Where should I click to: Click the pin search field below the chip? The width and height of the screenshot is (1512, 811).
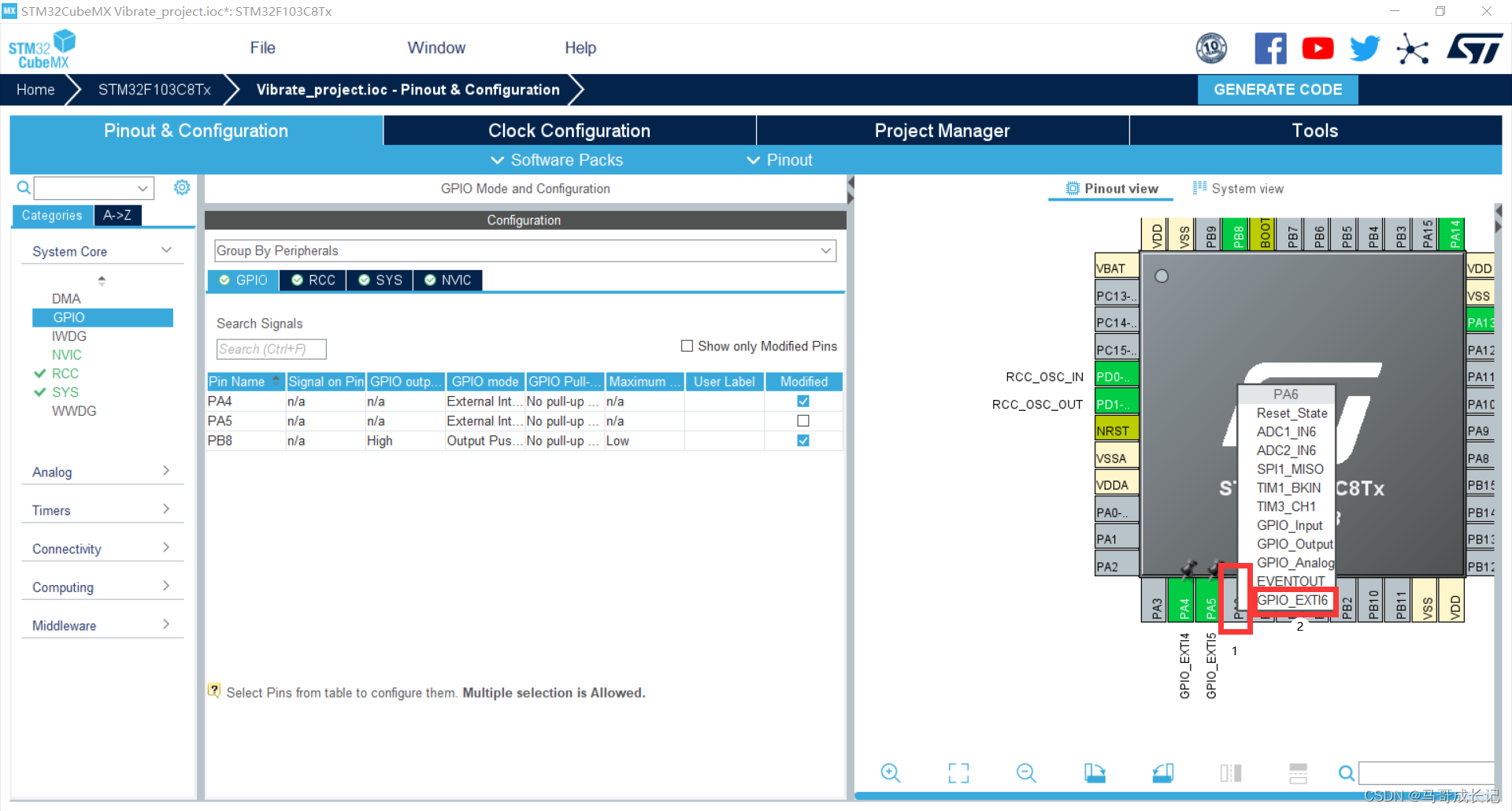pos(1425,773)
